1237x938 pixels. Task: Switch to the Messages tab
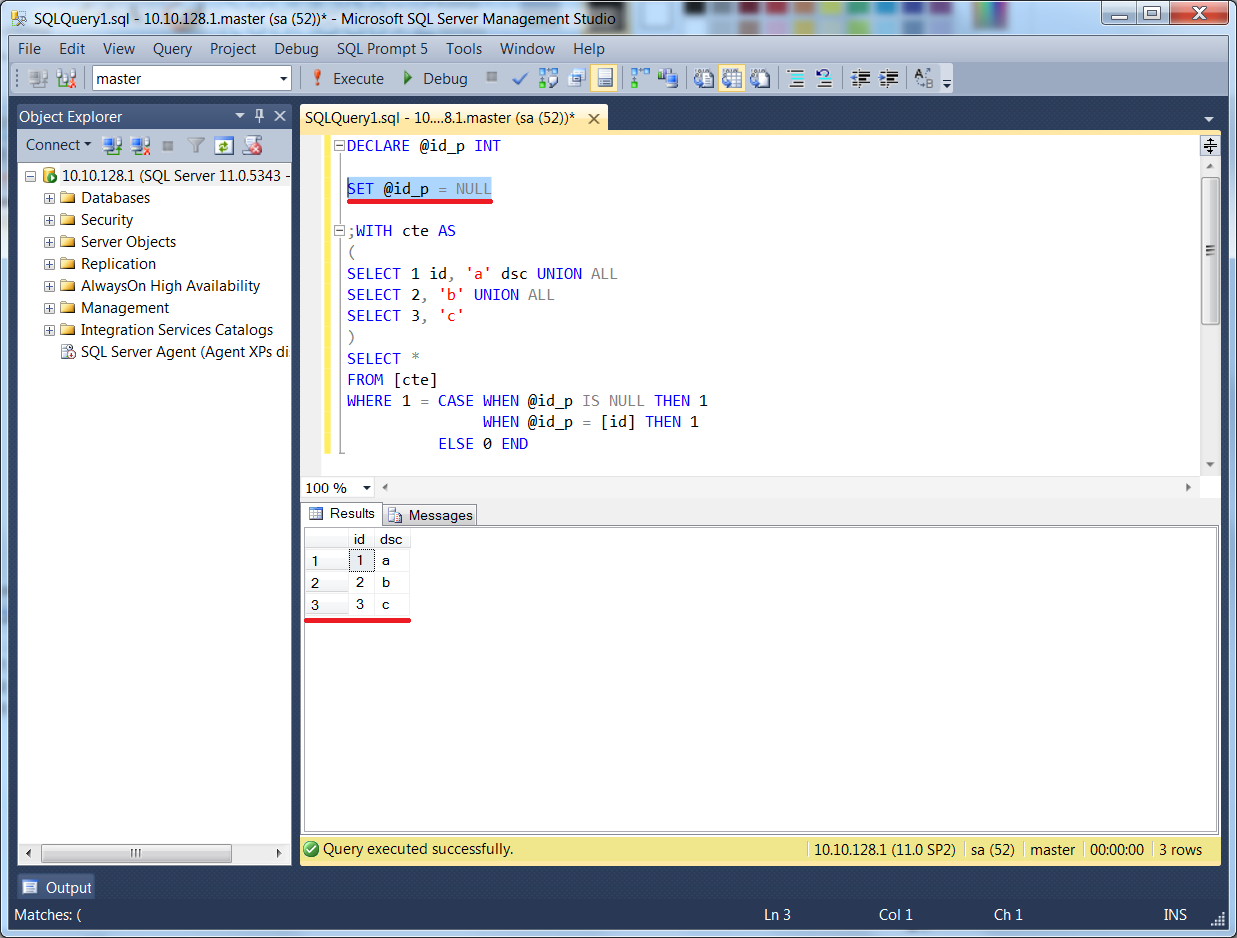(429, 515)
